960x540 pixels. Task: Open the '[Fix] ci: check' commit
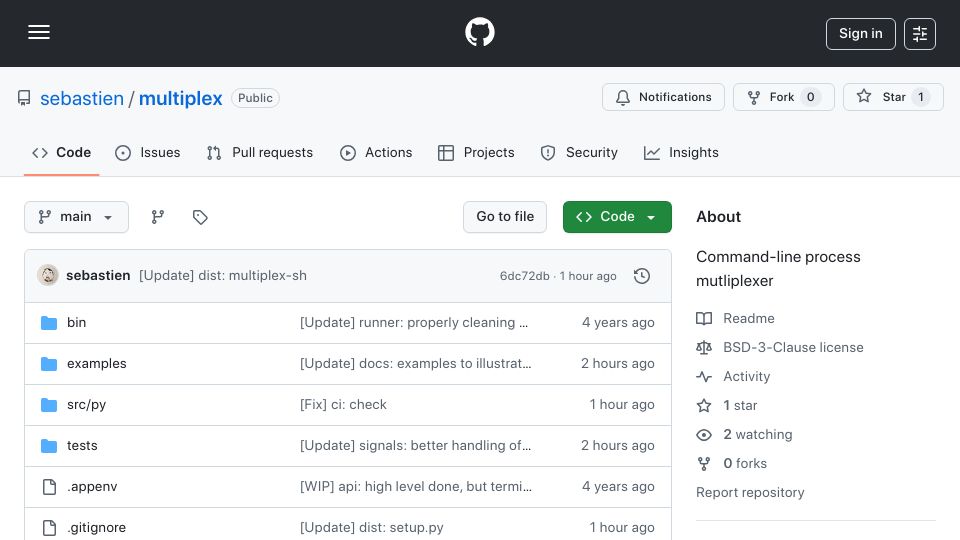coord(343,405)
